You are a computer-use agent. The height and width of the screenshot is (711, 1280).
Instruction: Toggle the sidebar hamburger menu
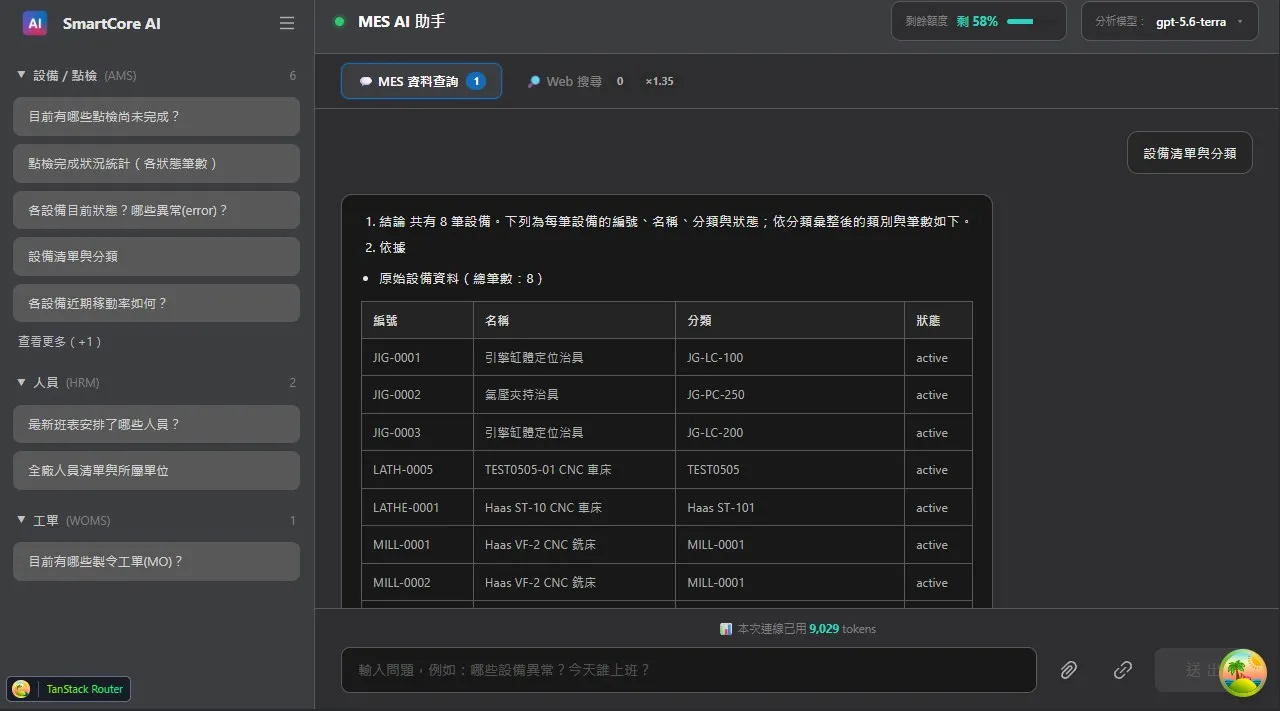(287, 23)
